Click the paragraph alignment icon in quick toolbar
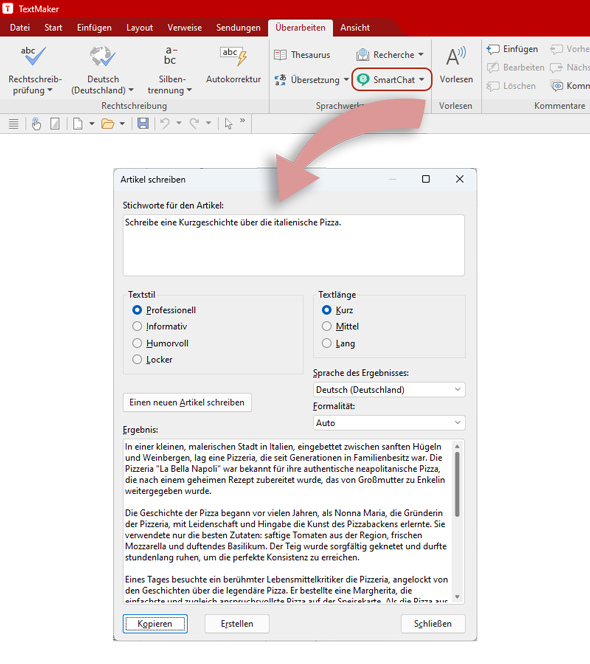The height and width of the screenshot is (664, 590). [14, 124]
